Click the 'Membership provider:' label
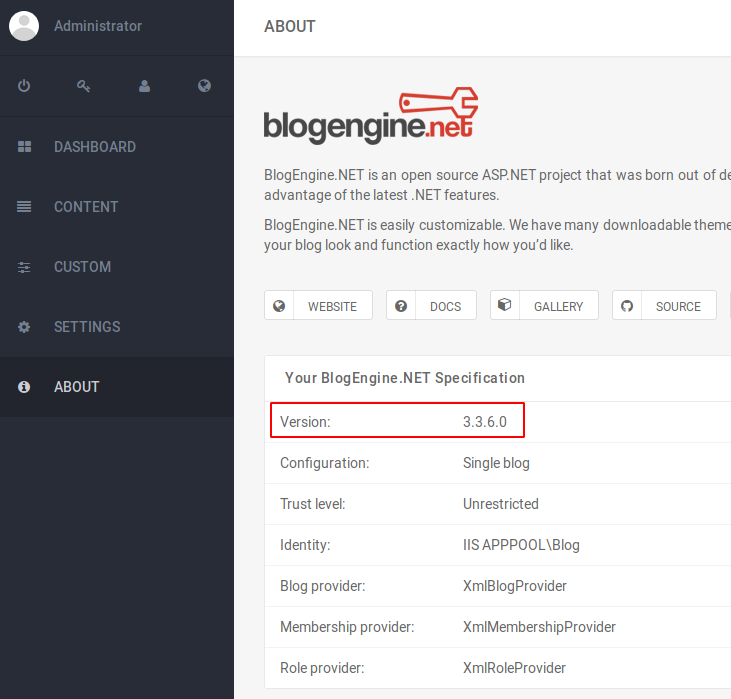 pos(347,627)
